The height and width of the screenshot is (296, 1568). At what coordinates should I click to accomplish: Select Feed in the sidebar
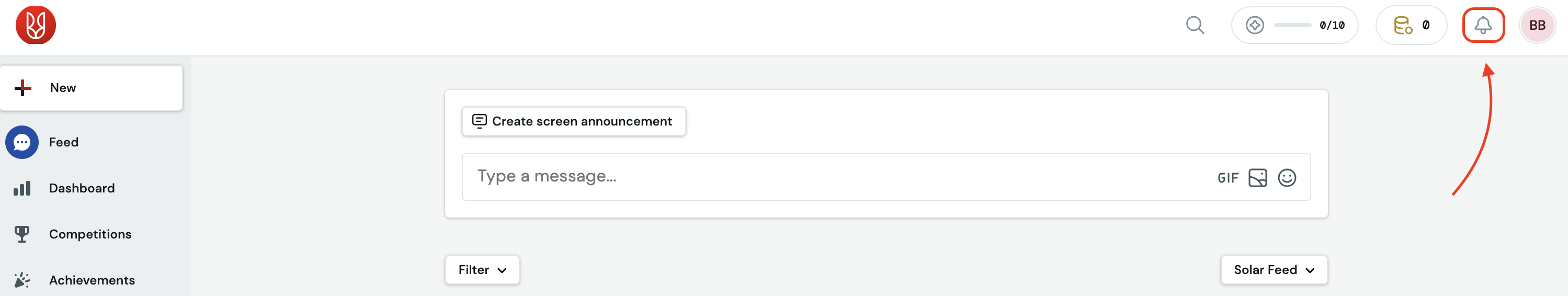coord(63,142)
